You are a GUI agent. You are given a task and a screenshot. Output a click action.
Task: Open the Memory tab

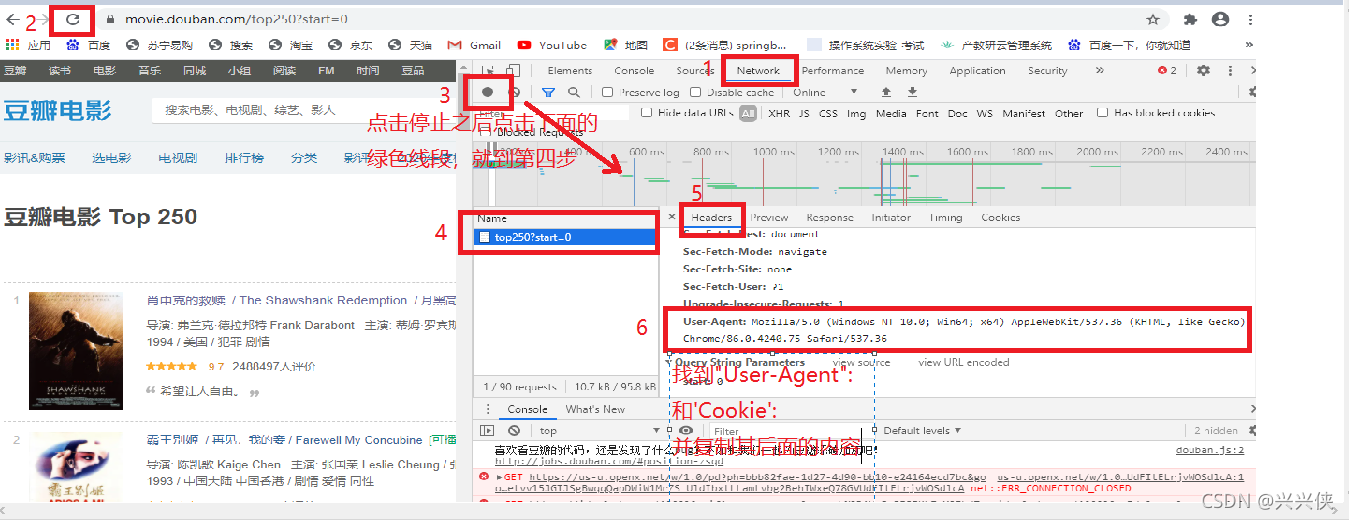906,71
